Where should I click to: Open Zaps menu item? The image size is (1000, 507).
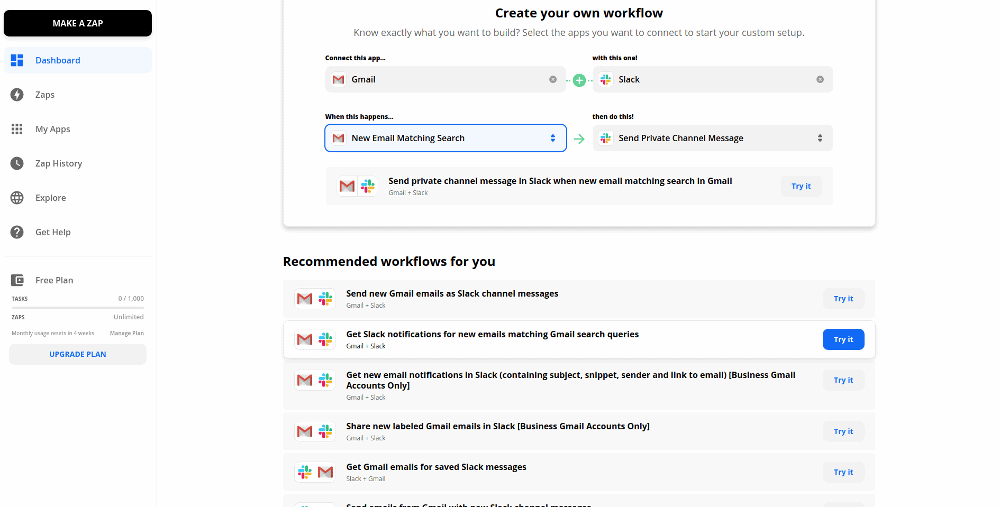tap(78, 95)
